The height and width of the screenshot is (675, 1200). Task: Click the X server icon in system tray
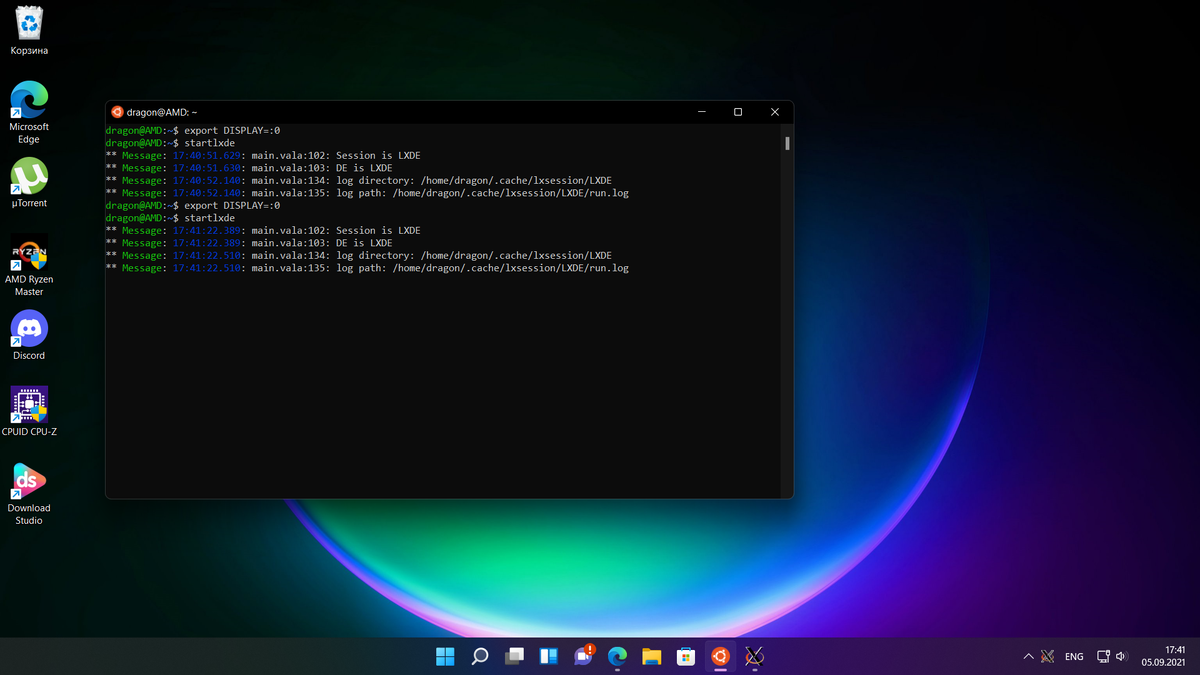tap(1047, 657)
